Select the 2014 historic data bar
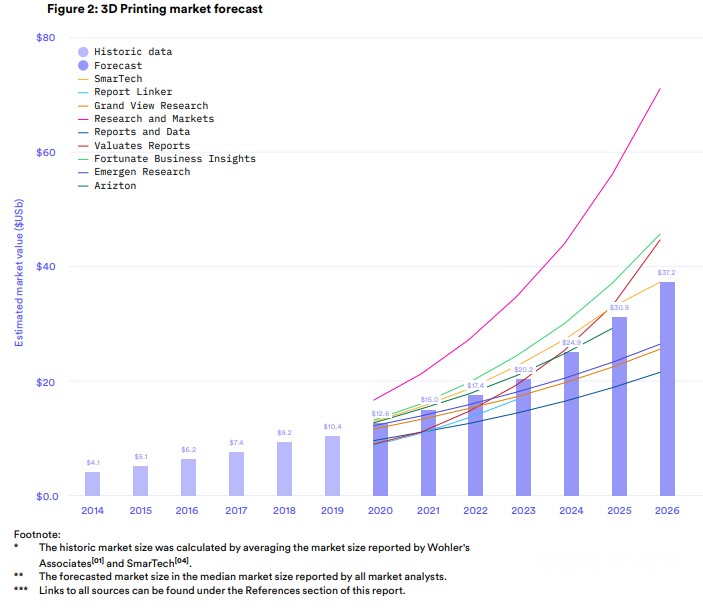This screenshot has height=608, width=703. point(92,484)
